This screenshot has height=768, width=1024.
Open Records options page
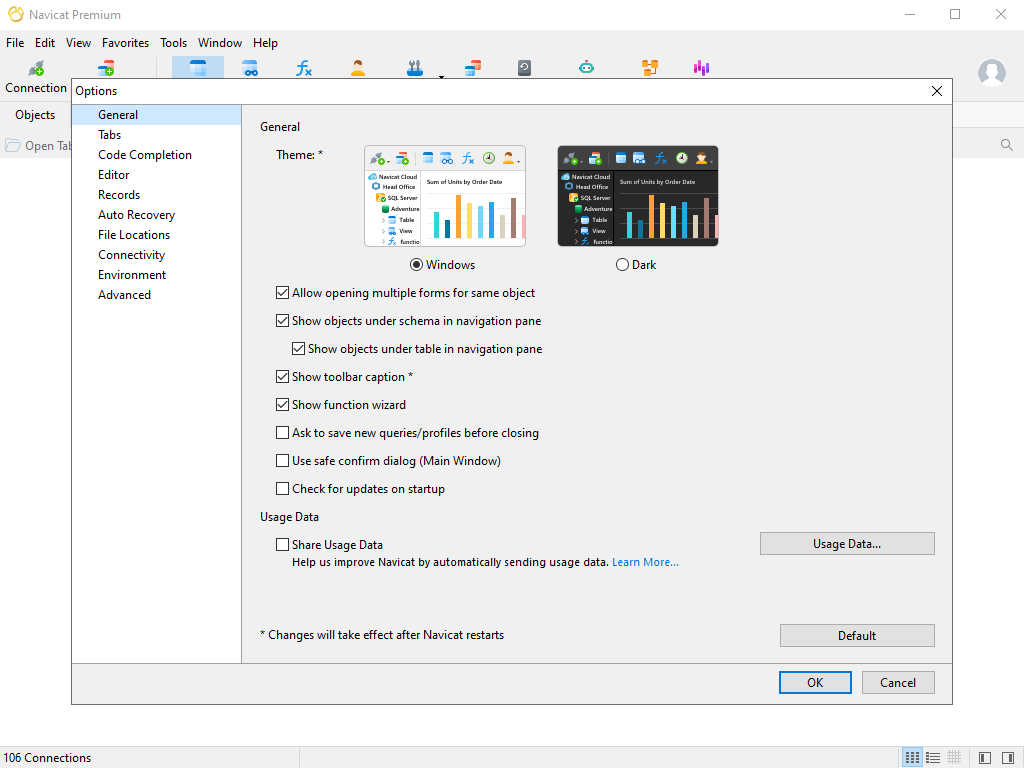point(157,195)
